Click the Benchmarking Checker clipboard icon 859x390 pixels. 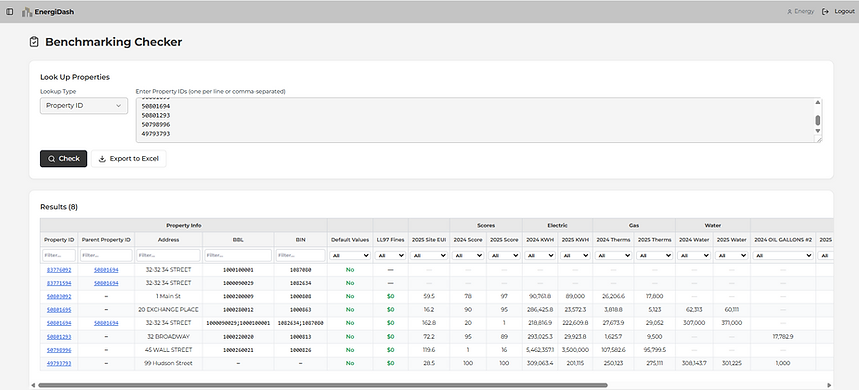point(34,42)
